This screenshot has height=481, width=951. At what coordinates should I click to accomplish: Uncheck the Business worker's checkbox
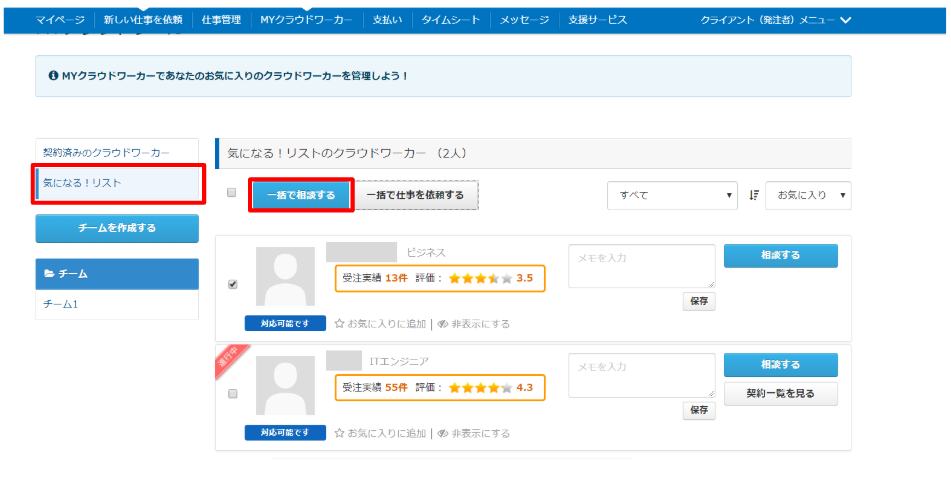point(233,284)
